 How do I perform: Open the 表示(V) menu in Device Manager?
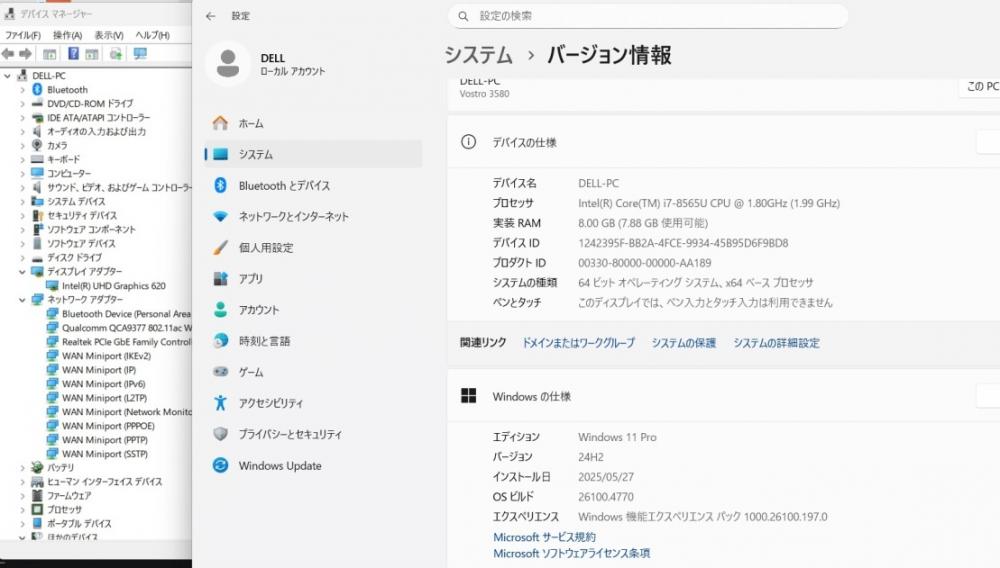[109, 35]
